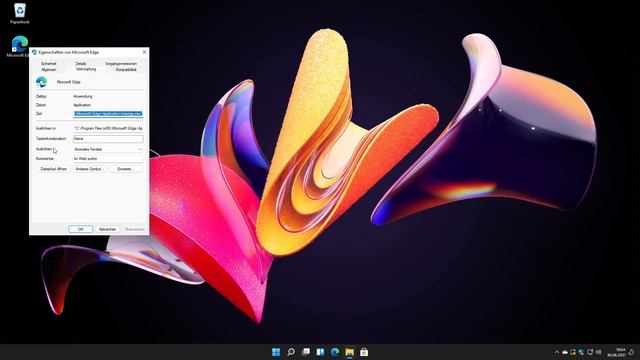
Task: Switch to the Details tab
Action: 81,64
